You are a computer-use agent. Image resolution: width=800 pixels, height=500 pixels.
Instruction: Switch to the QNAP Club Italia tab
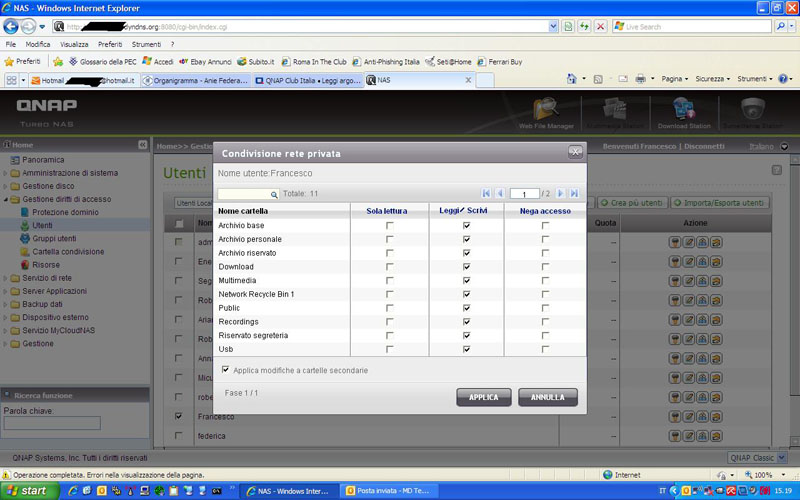coord(308,80)
